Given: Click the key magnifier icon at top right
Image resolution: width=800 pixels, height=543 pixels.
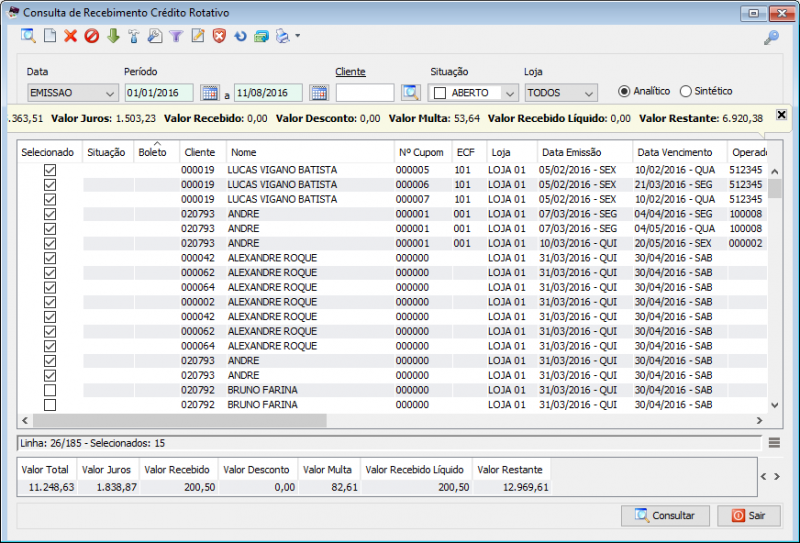Looking at the screenshot, I should [x=771, y=37].
